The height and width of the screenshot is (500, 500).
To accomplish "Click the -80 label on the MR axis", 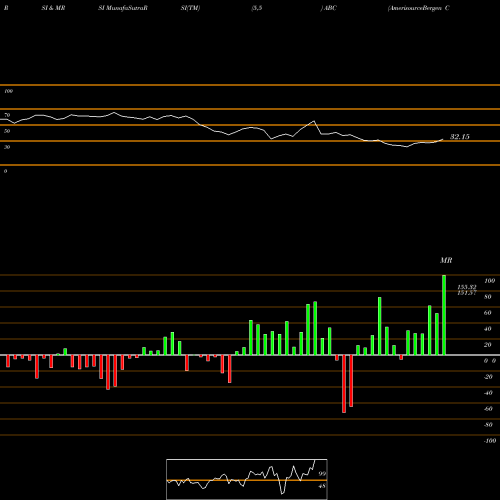I will (x=488, y=425).
